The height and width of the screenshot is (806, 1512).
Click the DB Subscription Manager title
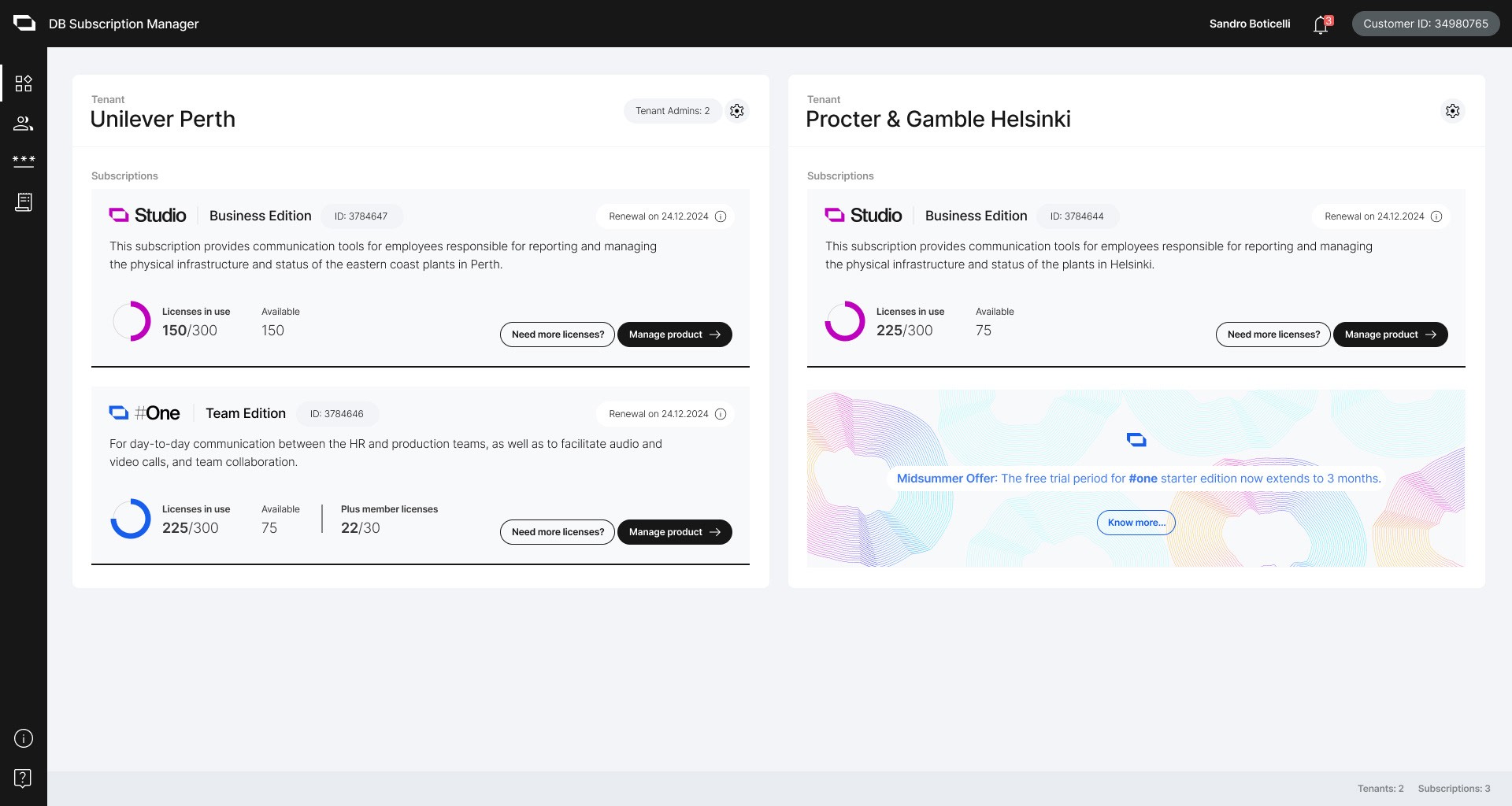(124, 24)
